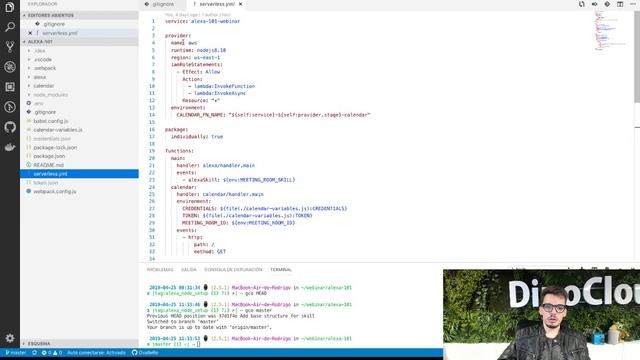Open the Source Control view

(x=10, y=47)
